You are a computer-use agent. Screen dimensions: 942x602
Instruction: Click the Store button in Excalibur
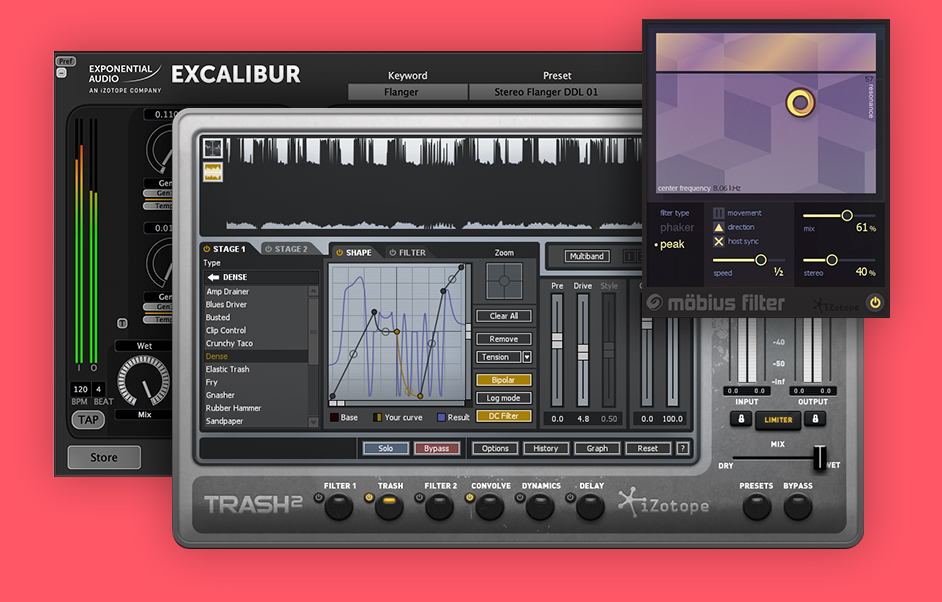point(104,457)
